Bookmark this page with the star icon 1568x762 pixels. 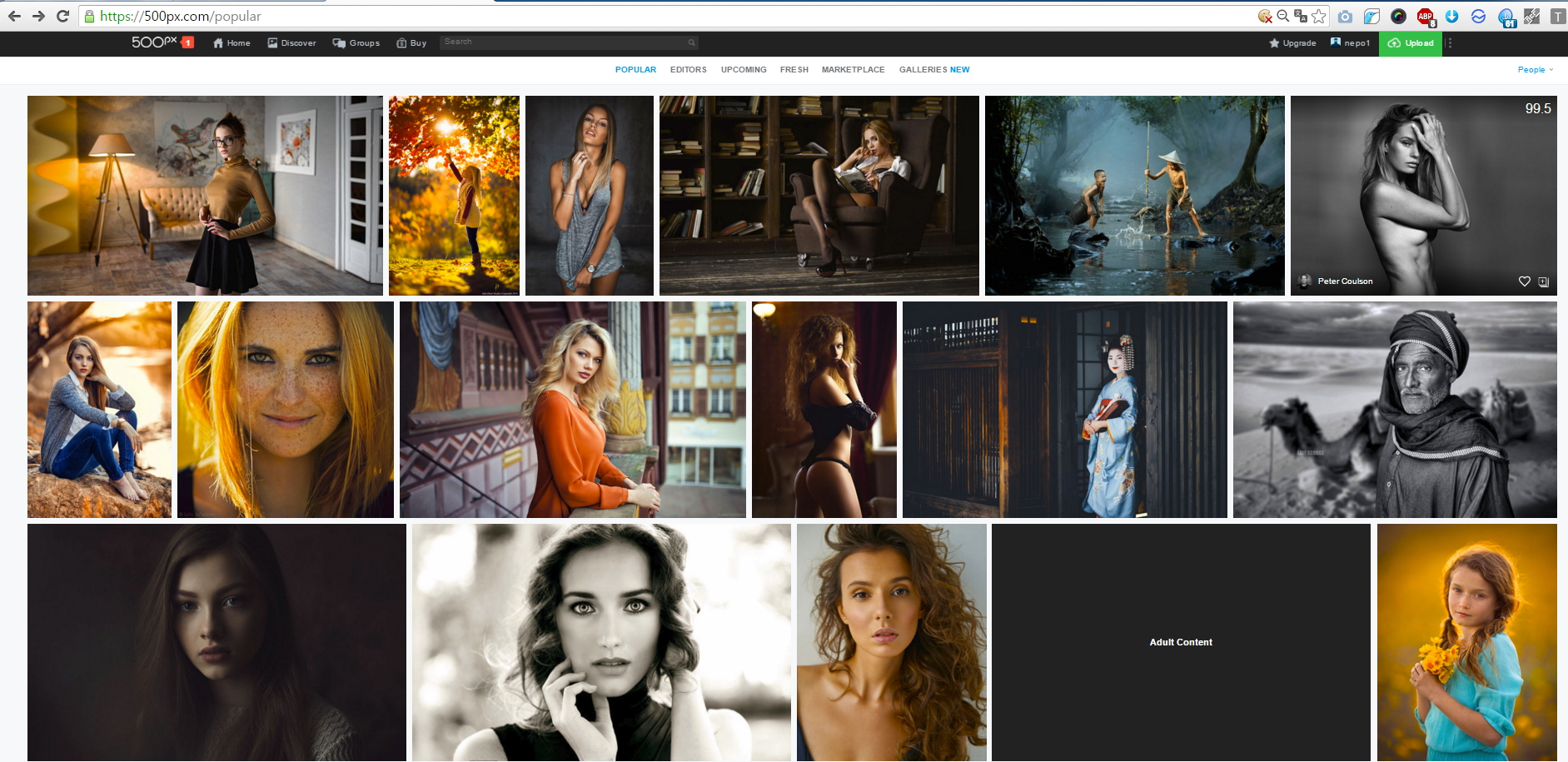[1318, 16]
